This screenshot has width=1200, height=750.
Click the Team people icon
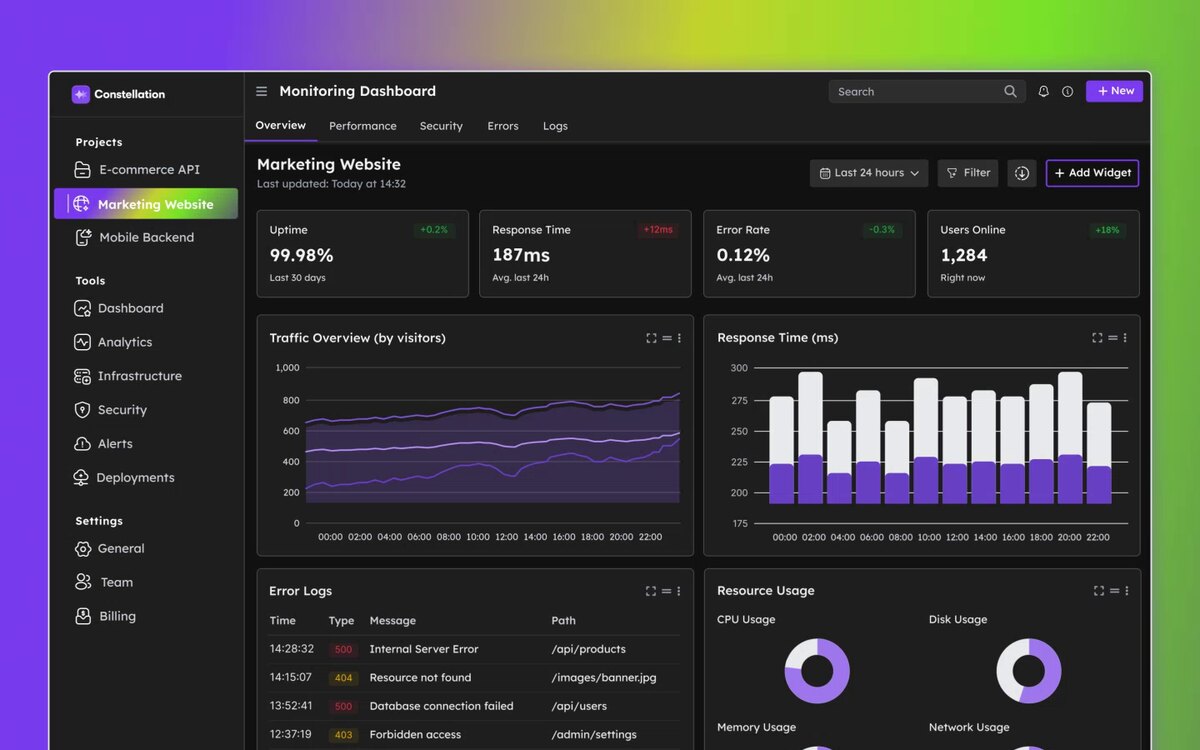83,582
